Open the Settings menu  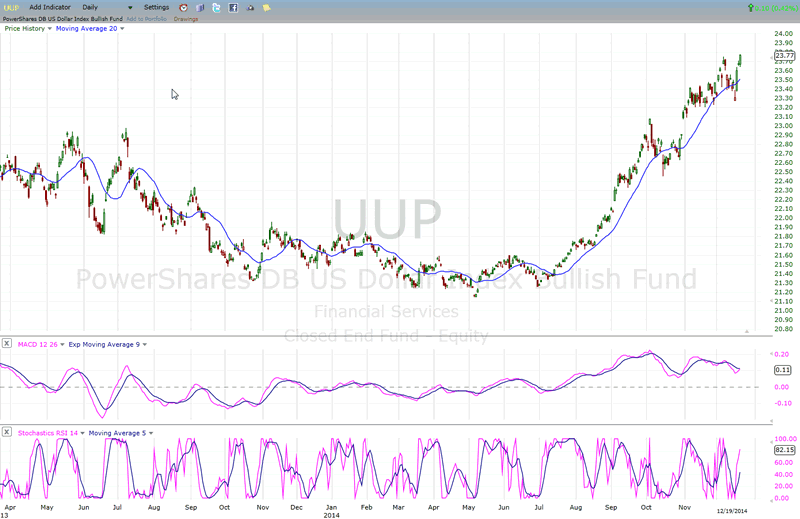[156, 7]
